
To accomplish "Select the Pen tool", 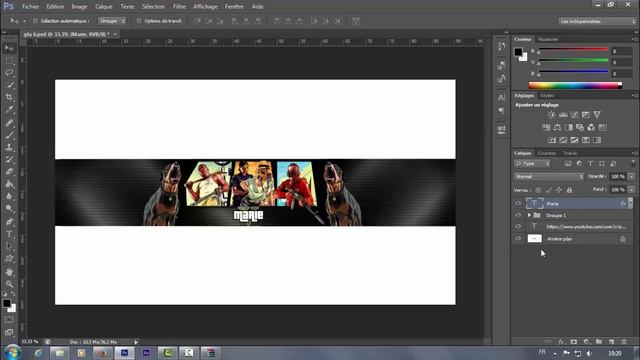I will pyautogui.click(x=9, y=222).
